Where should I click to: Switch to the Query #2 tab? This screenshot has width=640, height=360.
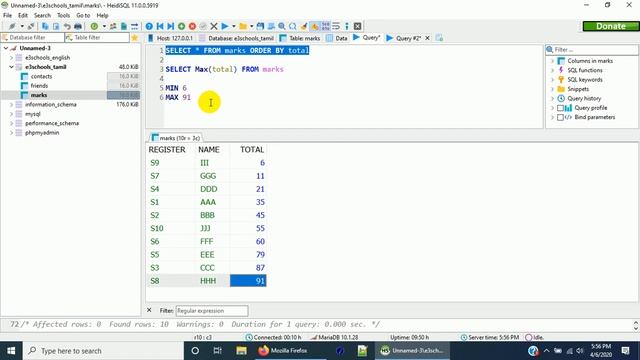point(404,38)
